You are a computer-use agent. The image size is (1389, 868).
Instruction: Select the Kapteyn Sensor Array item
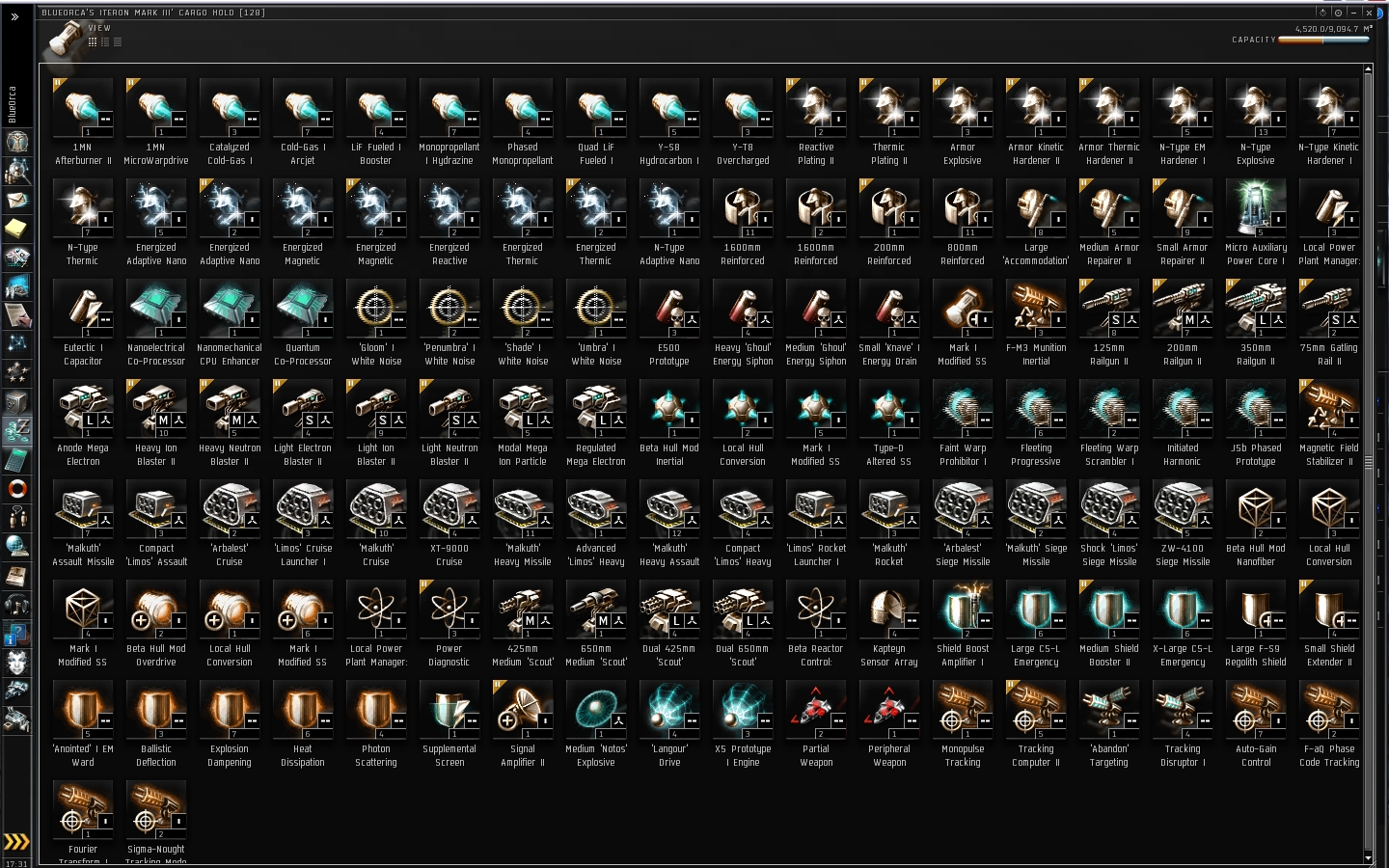pyautogui.click(x=889, y=624)
